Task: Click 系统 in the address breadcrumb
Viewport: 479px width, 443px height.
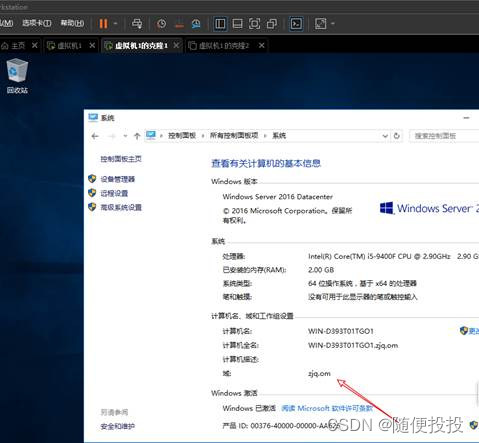Action: pos(279,135)
